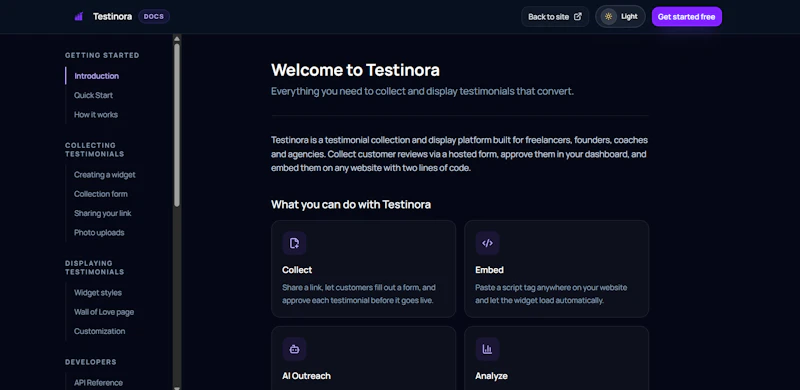Click the sidebar scrollbar thumb

coord(177,125)
